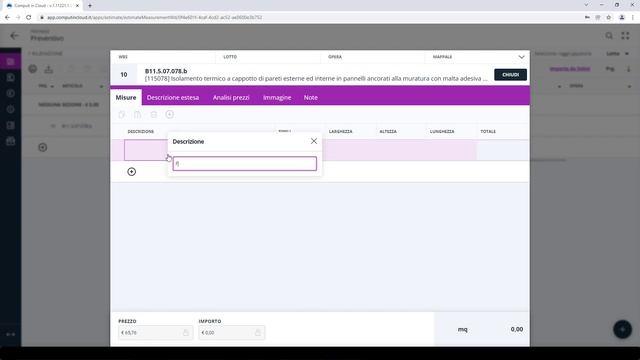The image size is (640, 360).
Task: Click the add circle icon in Misure toolbar
Action: click(x=170, y=114)
